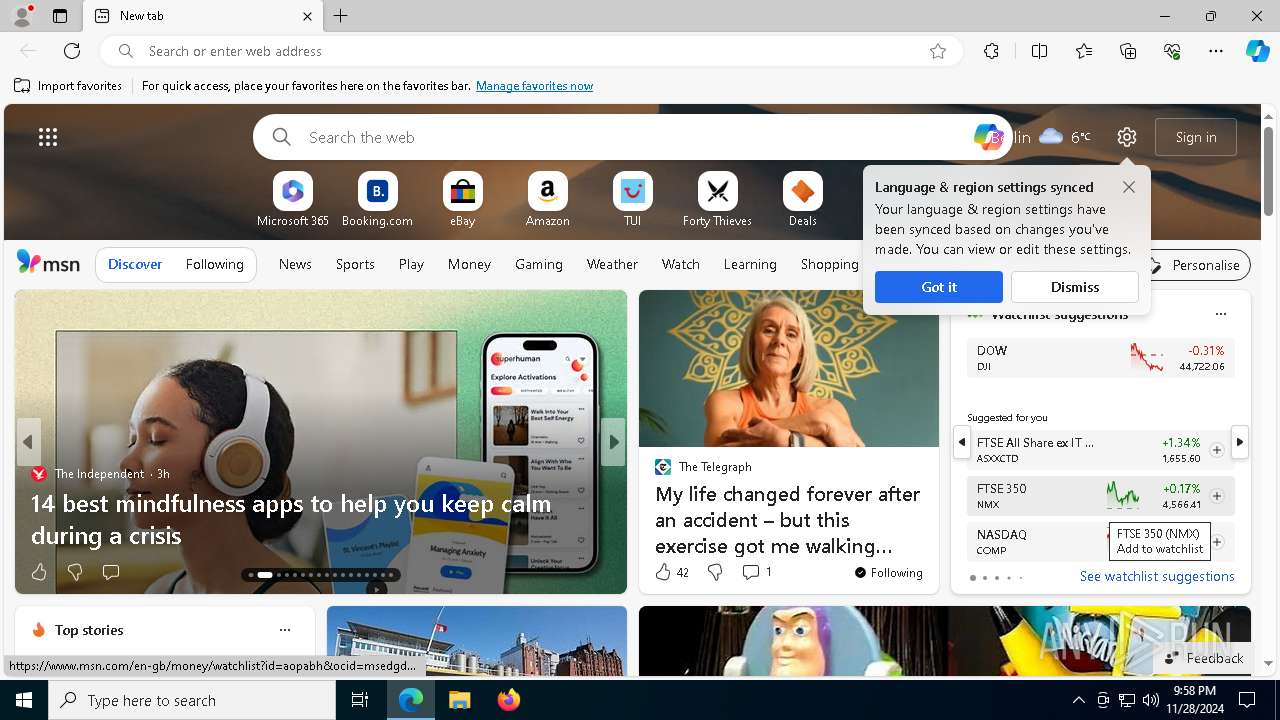This screenshot has width=1280, height=720.
Task: Click the Sign in button
Action: click(1196, 137)
